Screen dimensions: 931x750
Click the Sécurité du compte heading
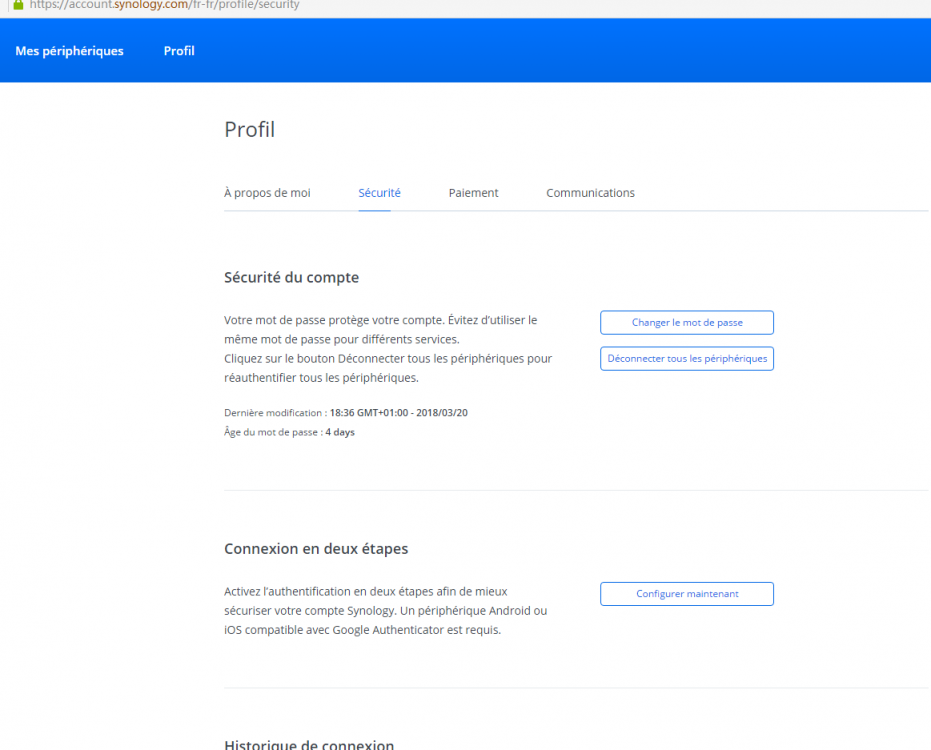click(292, 277)
